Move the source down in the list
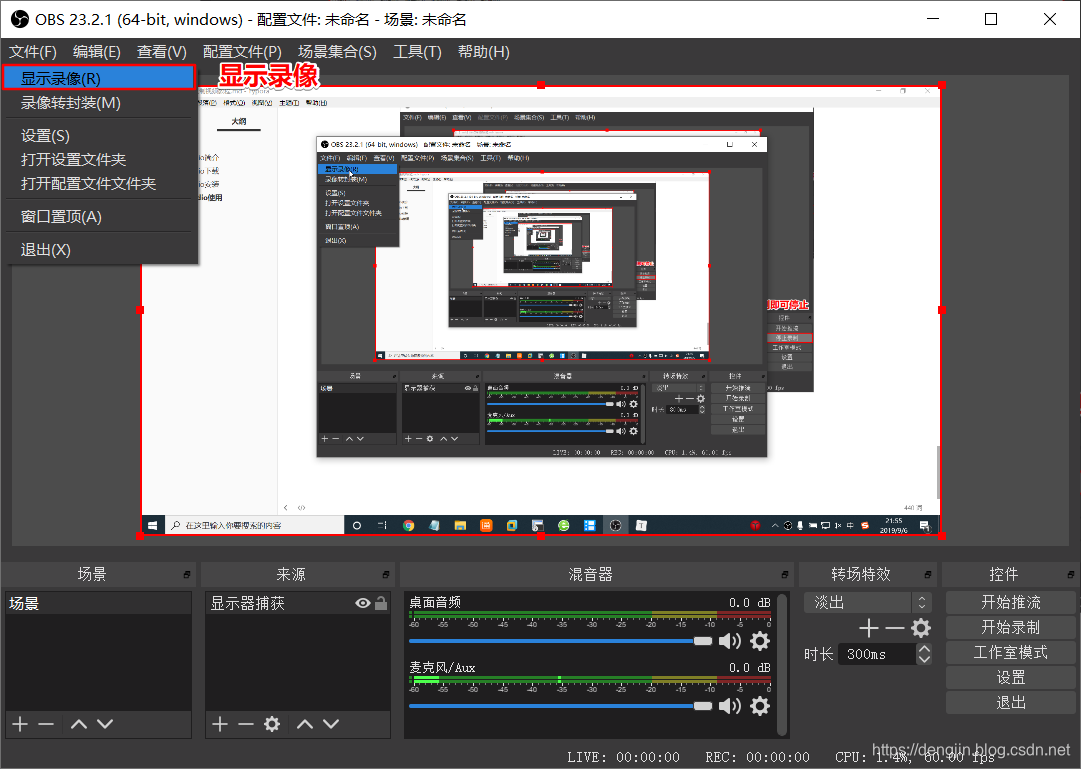The height and width of the screenshot is (769, 1081). (331, 723)
